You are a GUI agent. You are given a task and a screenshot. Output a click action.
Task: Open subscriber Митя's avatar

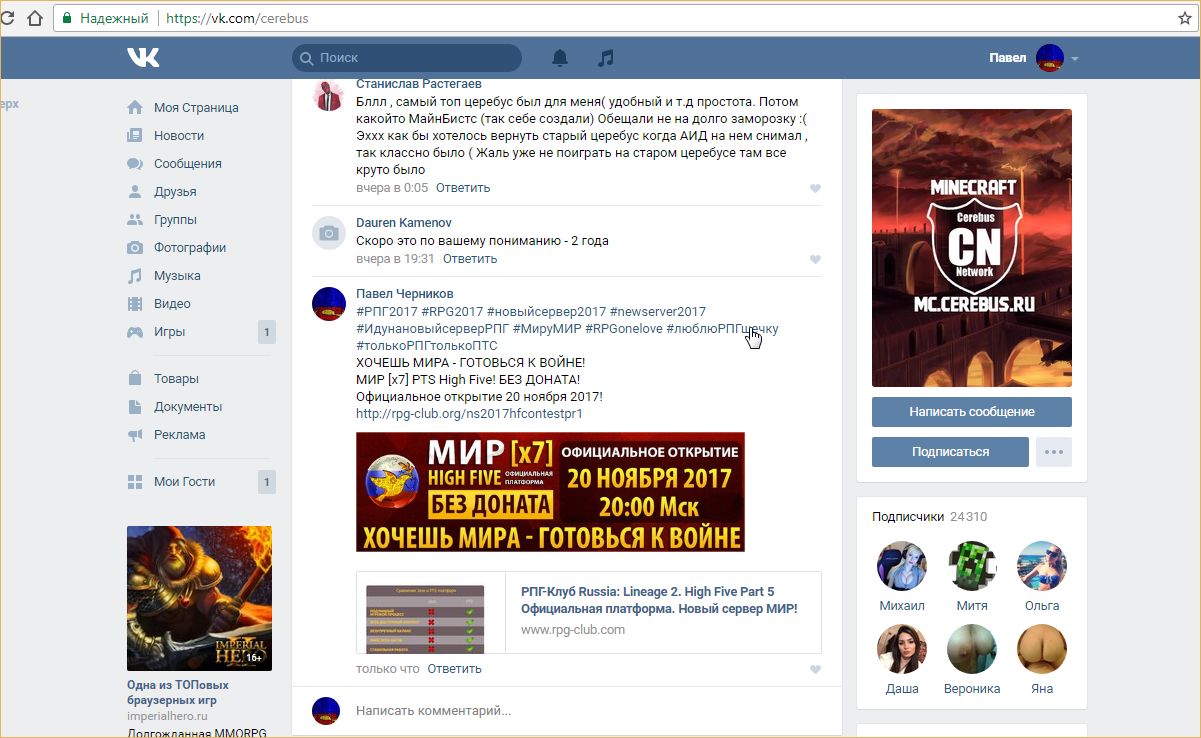(x=972, y=567)
